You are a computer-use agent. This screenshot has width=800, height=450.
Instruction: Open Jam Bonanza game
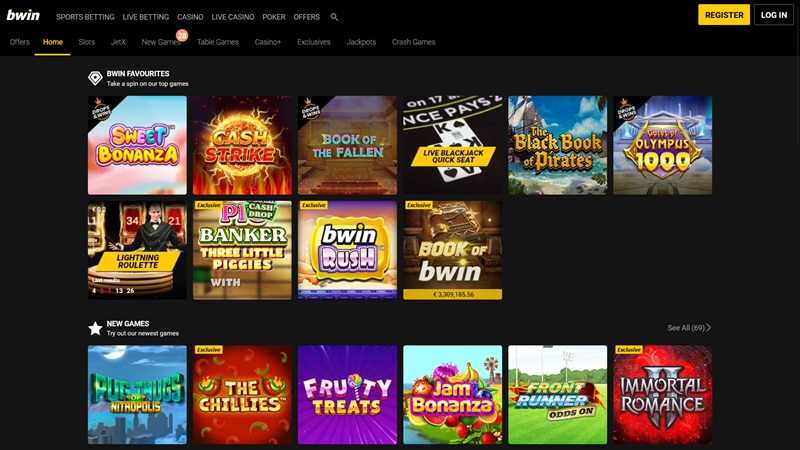[453, 395]
